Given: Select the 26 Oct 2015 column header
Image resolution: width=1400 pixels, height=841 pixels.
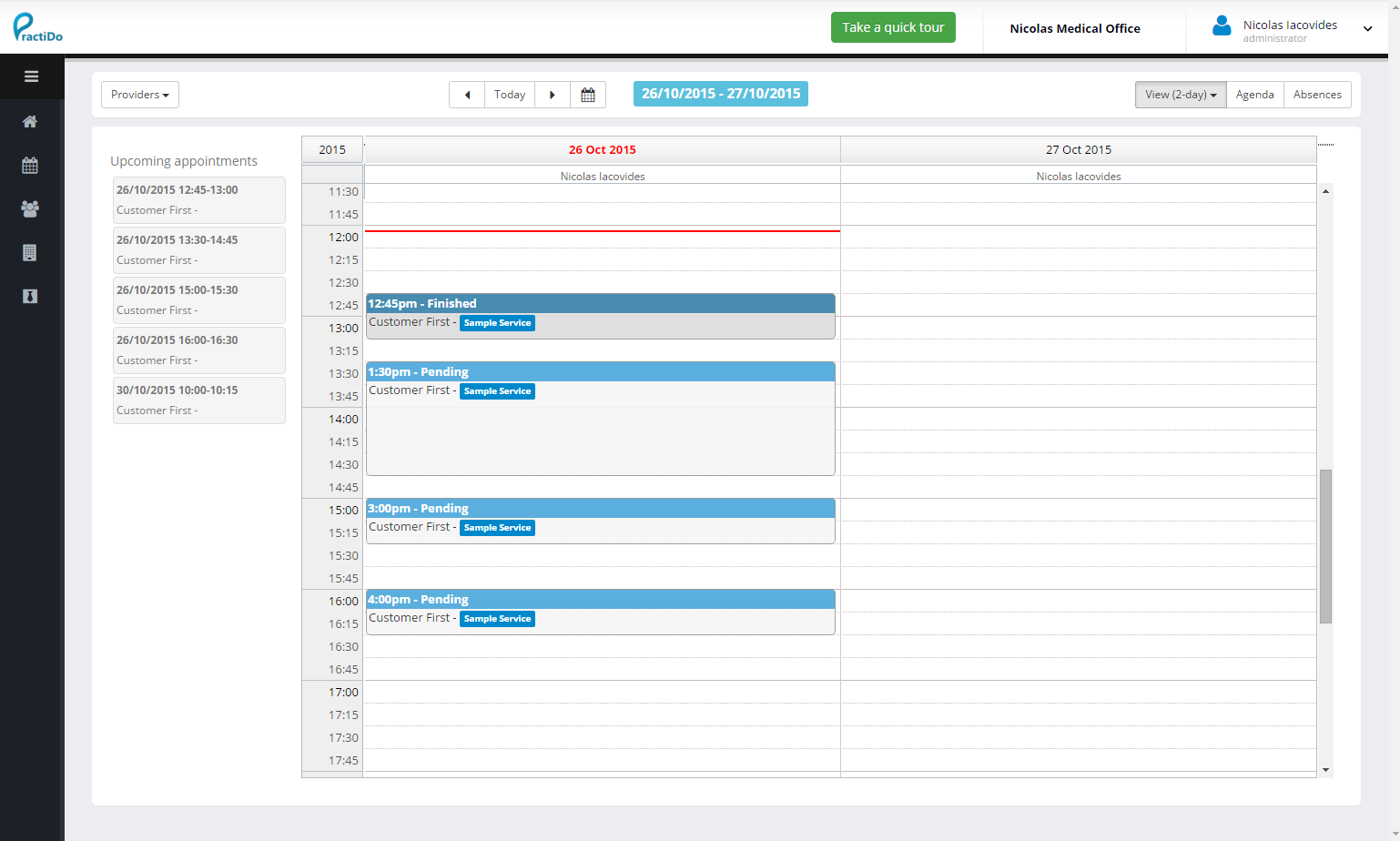Looking at the screenshot, I should [x=603, y=150].
